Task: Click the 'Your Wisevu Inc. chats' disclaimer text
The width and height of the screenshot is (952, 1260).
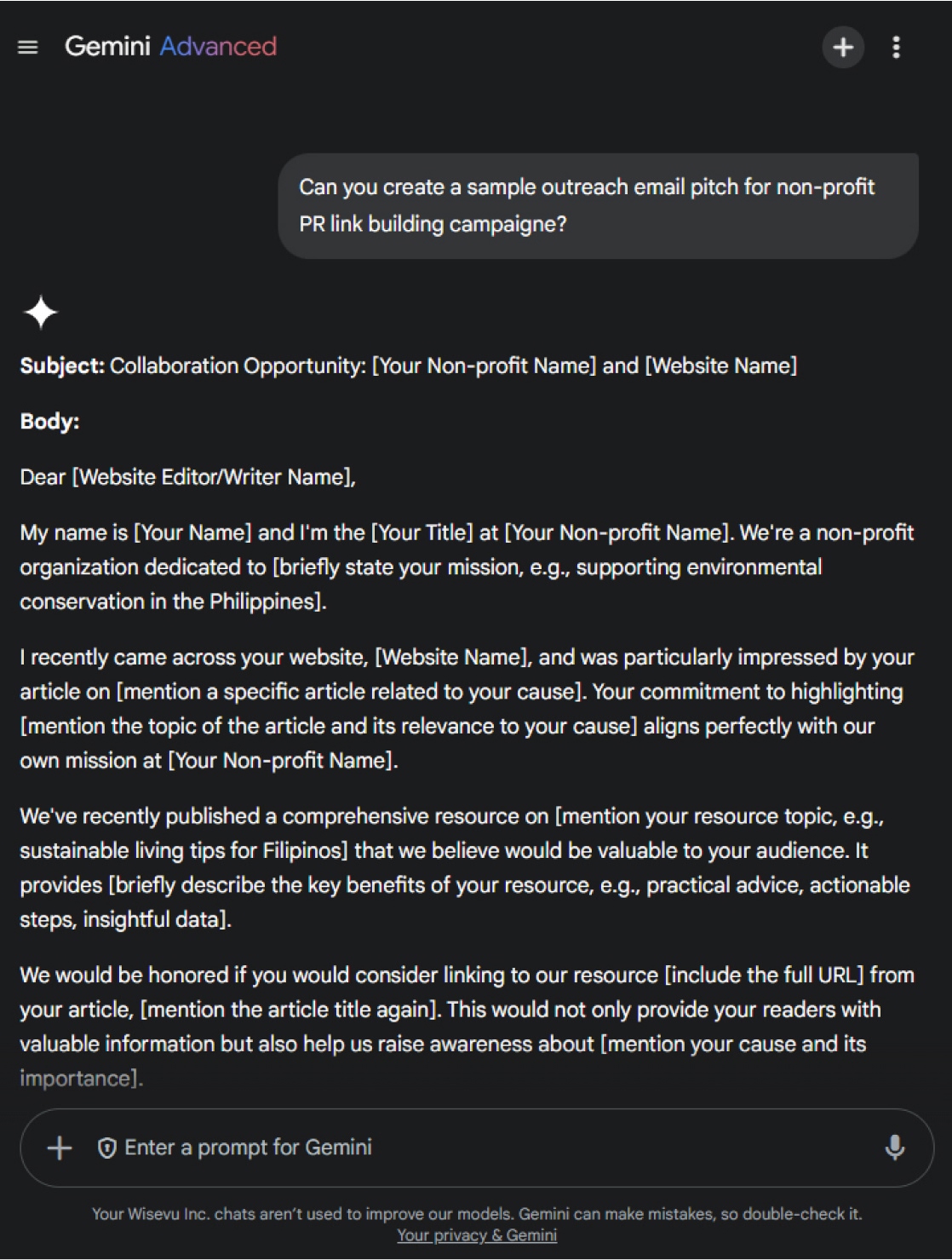Action: [x=476, y=1214]
